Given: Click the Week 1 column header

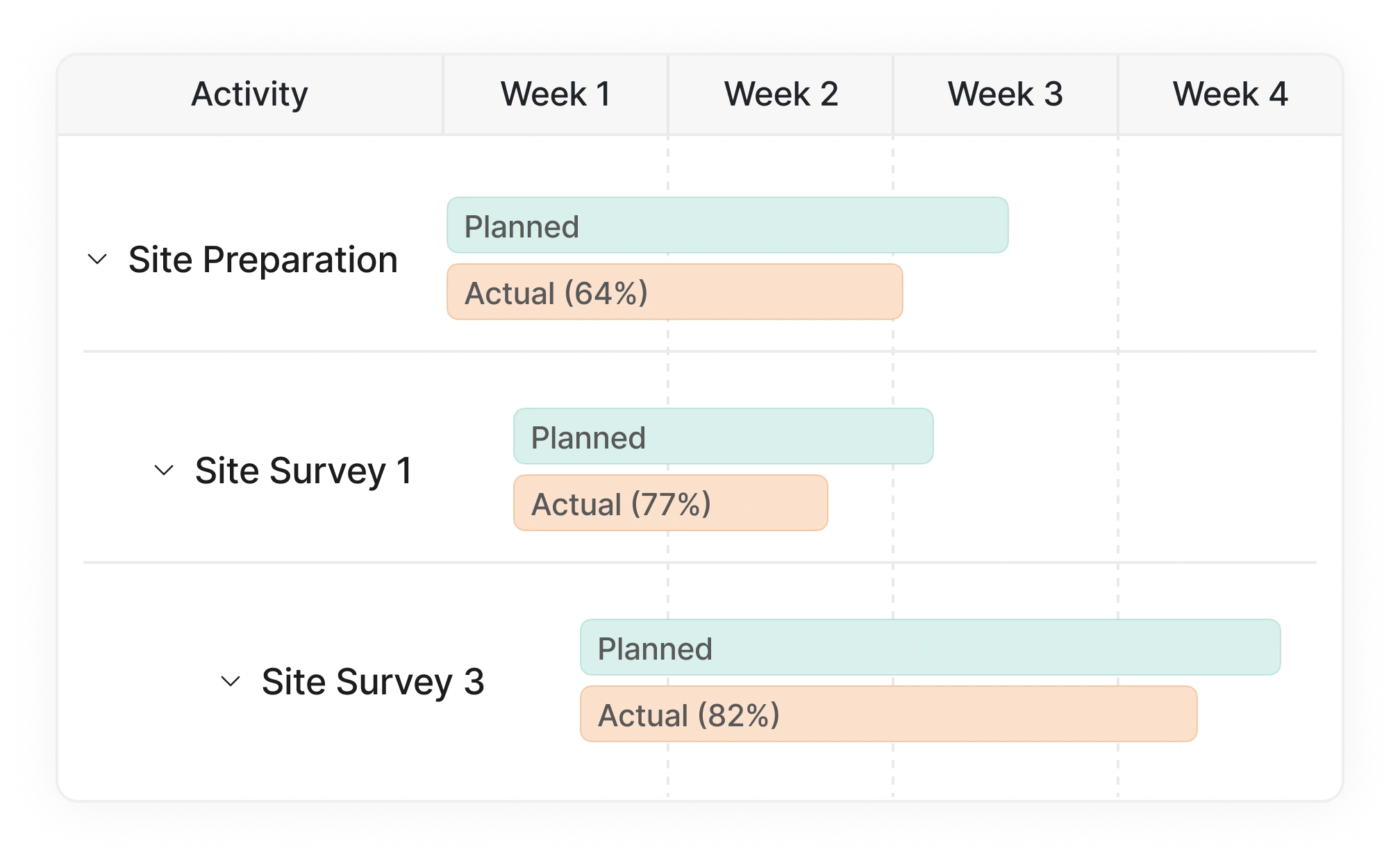Looking at the screenshot, I should pos(556,94).
